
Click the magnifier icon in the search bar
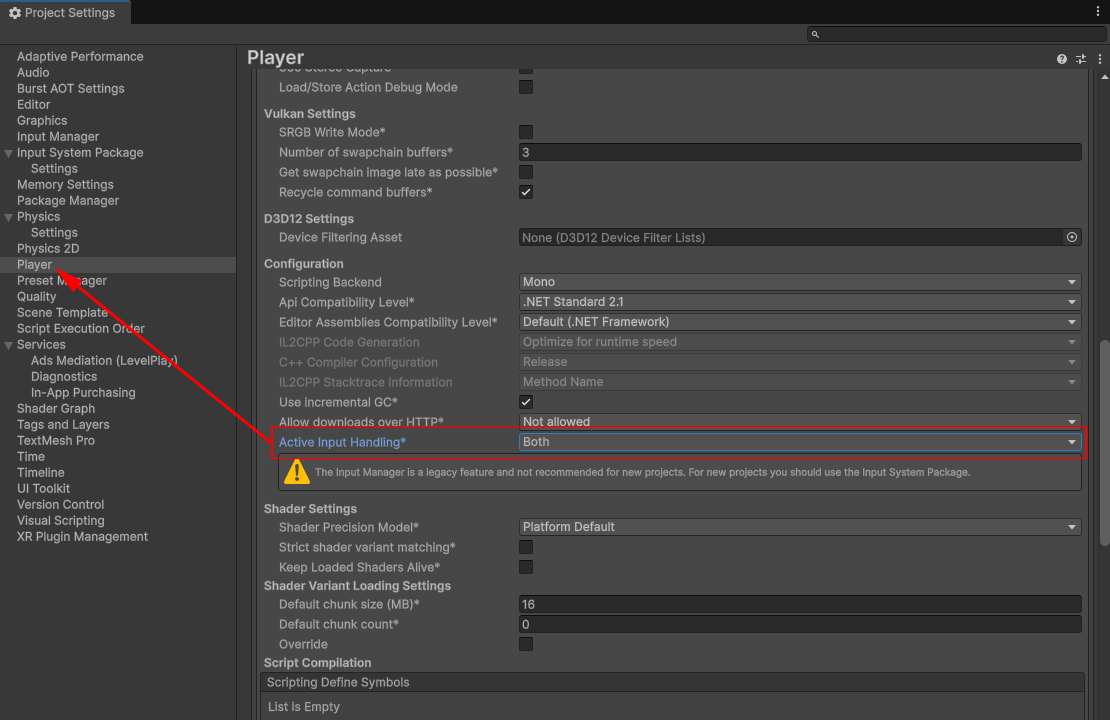(x=817, y=33)
